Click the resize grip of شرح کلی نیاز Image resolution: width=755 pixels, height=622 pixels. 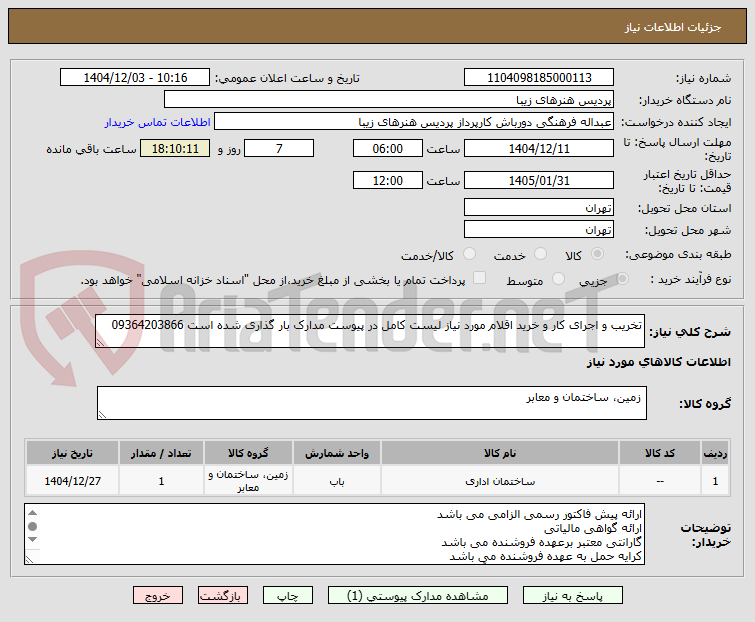[x=100, y=343]
